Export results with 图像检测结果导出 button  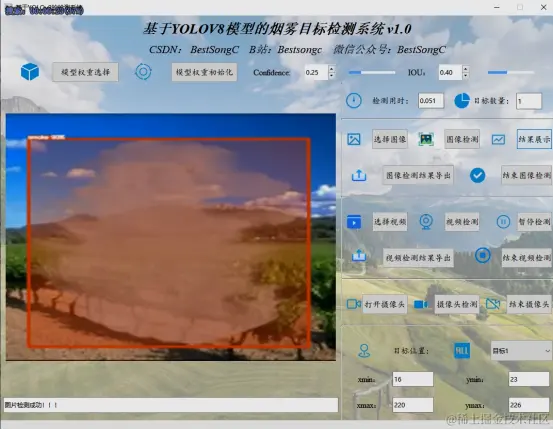418,175
